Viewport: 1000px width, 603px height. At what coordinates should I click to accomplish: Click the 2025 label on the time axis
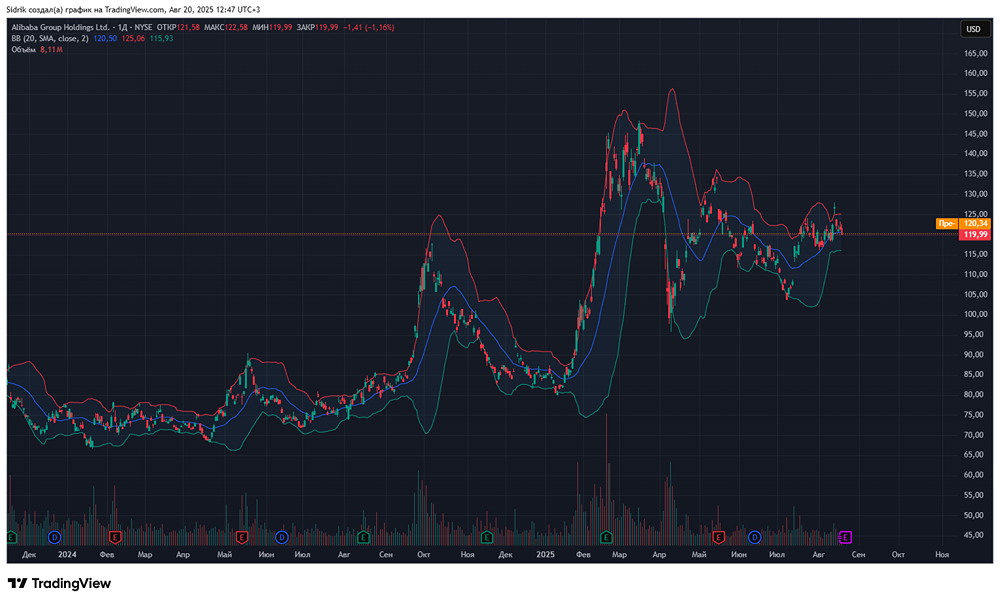pyautogui.click(x=545, y=553)
